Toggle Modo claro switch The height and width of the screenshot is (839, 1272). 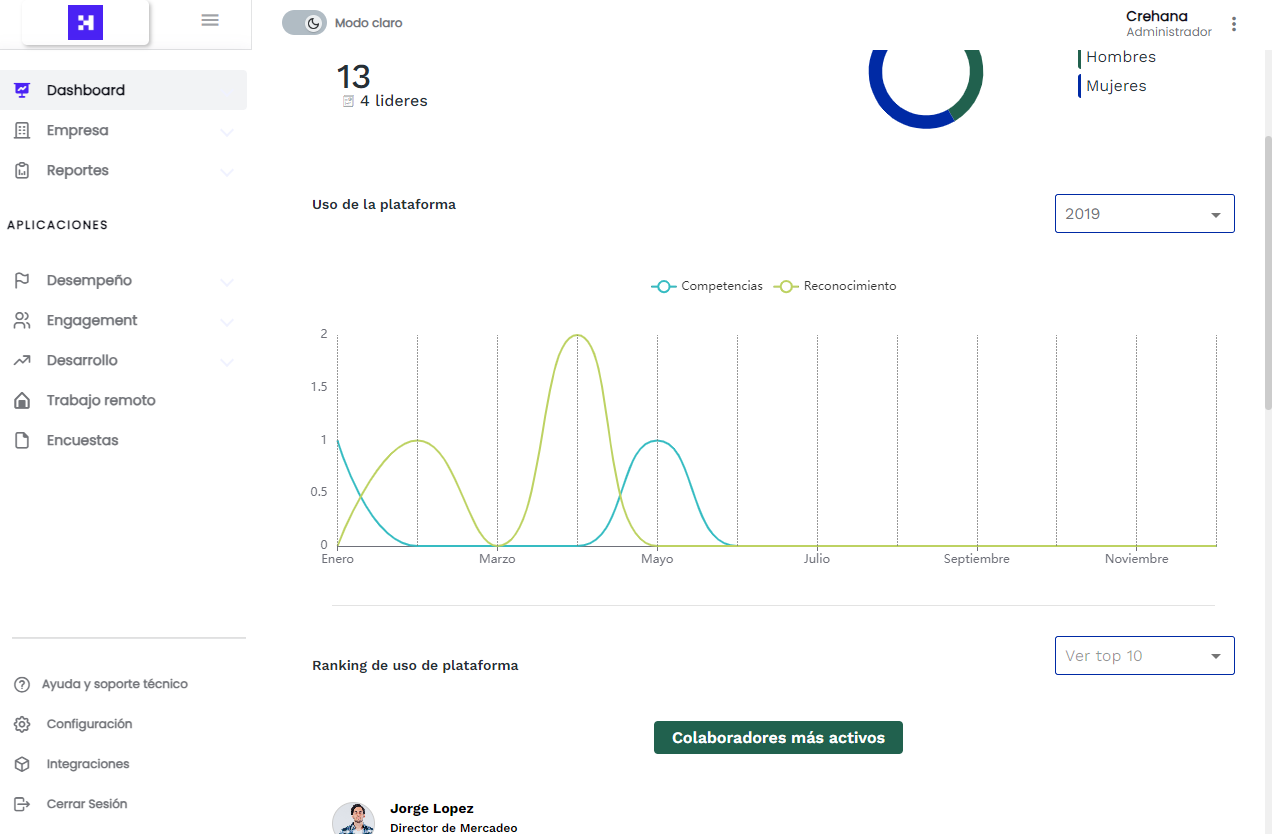pyautogui.click(x=304, y=21)
